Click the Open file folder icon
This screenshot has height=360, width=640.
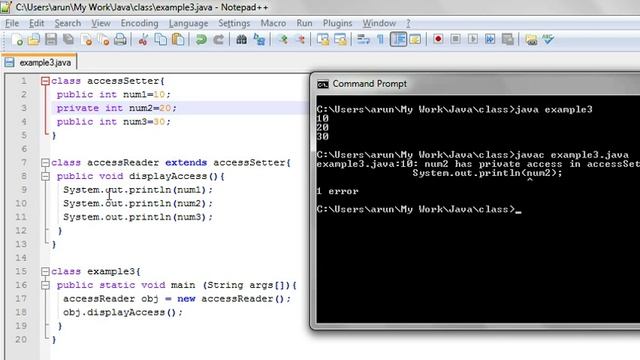(x=34, y=40)
